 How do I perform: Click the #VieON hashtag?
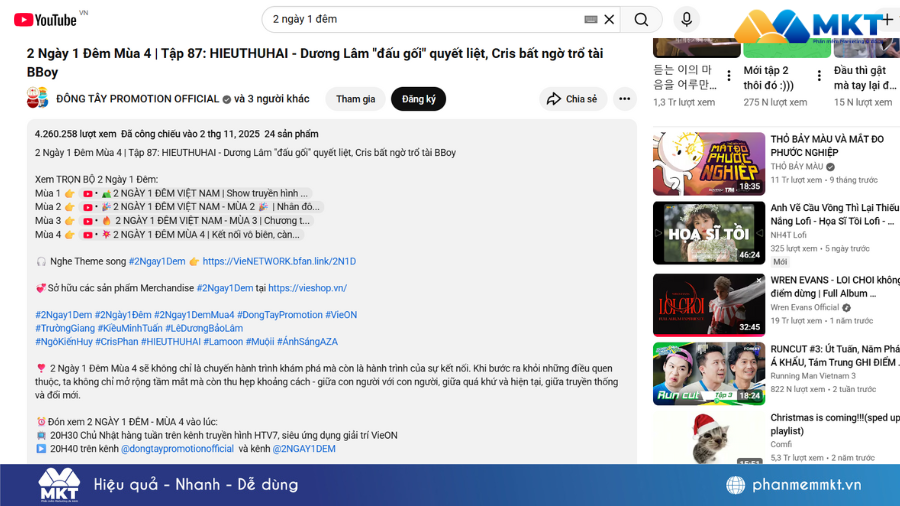(x=341, y=314)
